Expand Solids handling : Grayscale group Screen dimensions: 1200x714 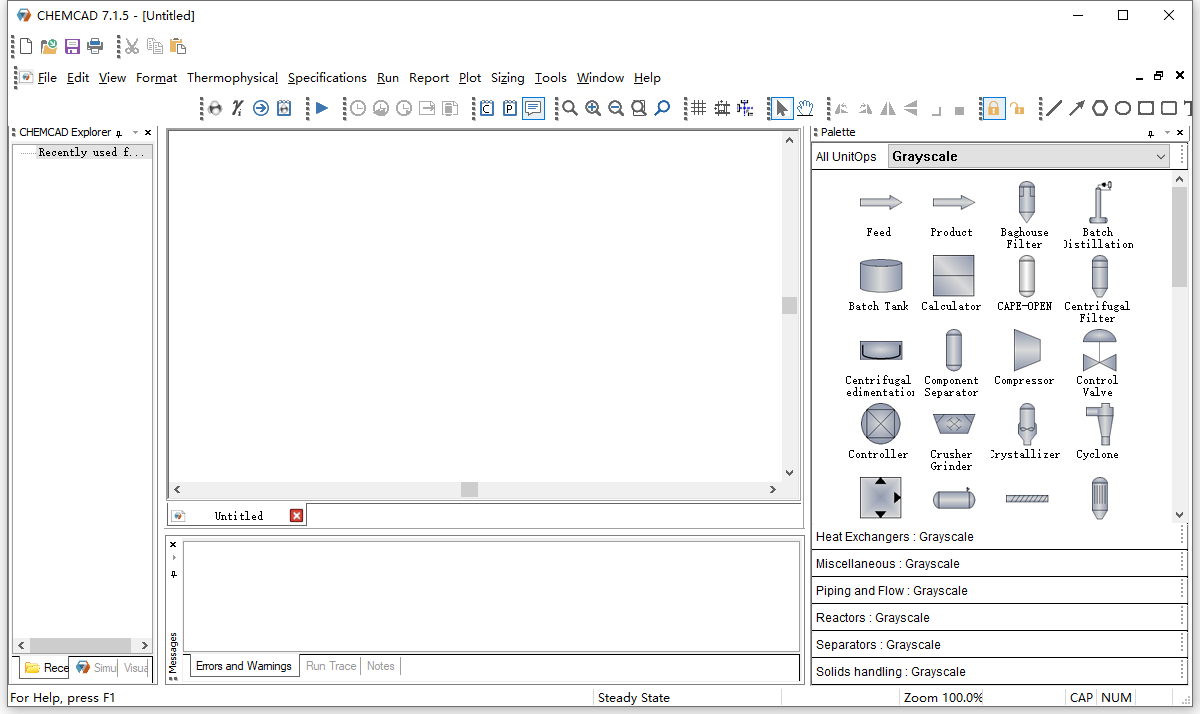coord(998,672)
